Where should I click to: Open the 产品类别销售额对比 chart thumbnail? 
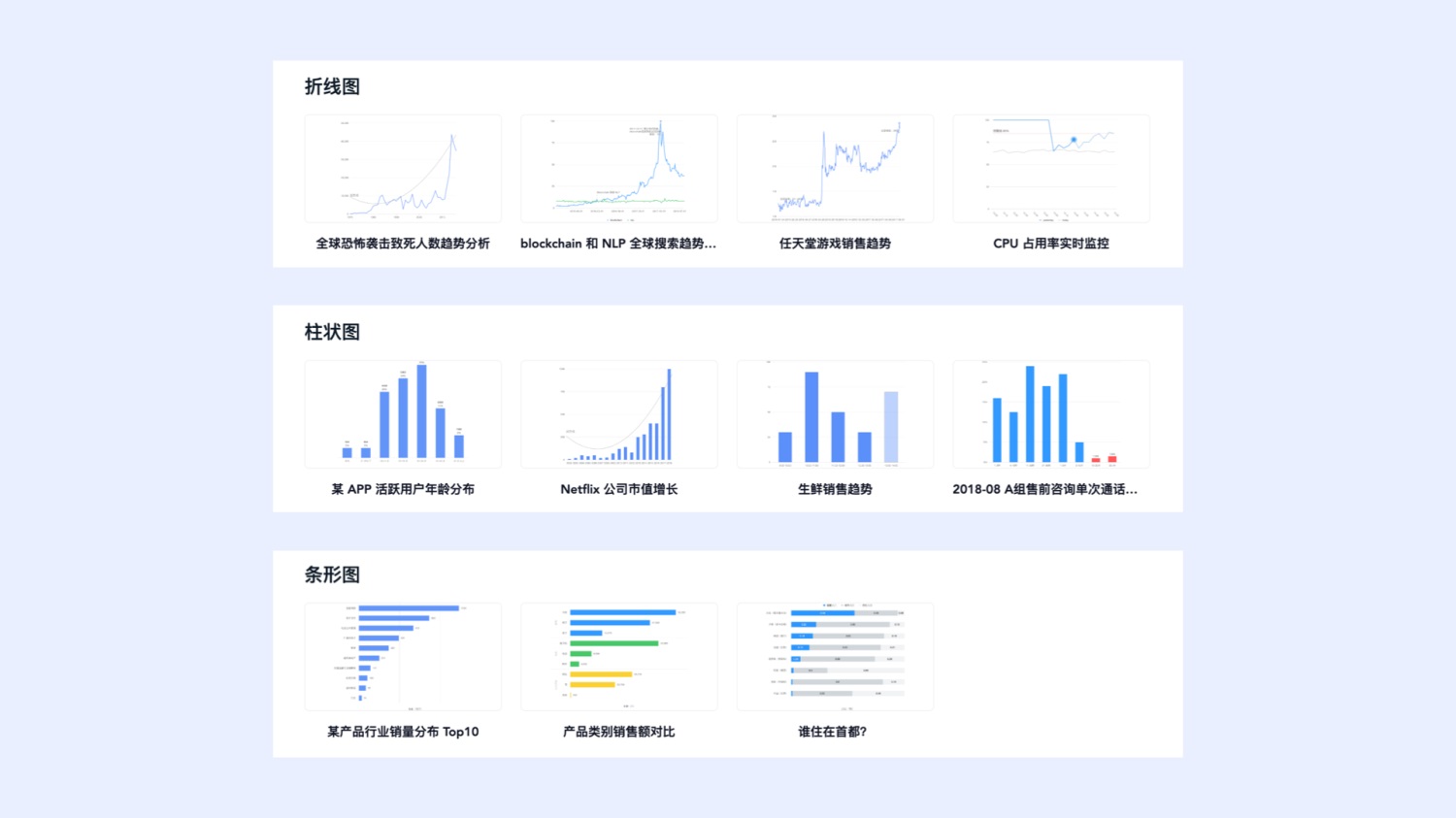(619, 657)
